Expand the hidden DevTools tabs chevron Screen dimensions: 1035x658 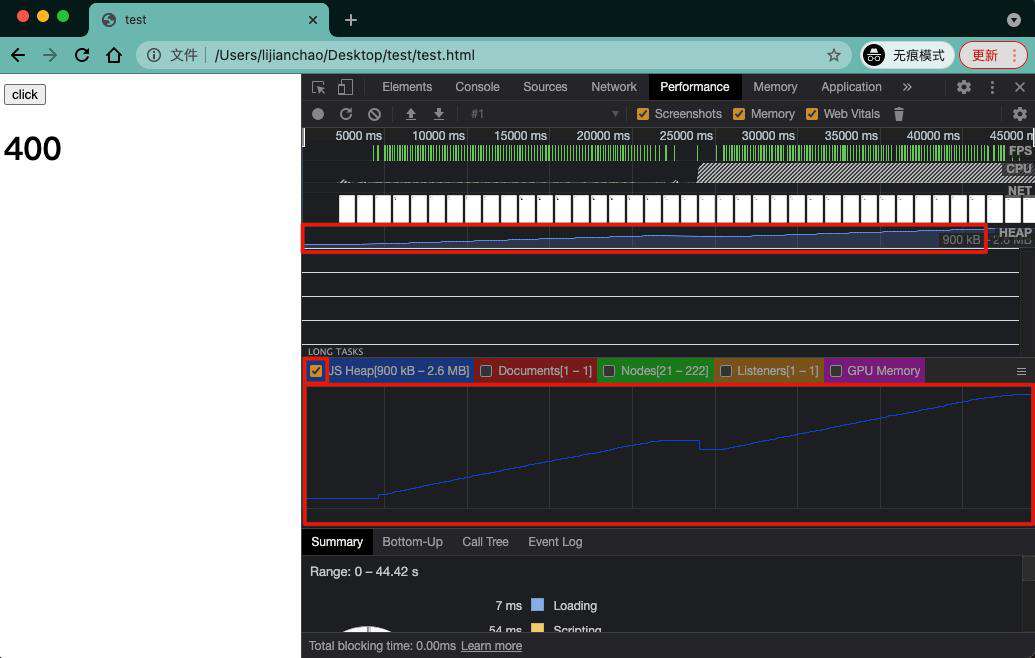907,87
